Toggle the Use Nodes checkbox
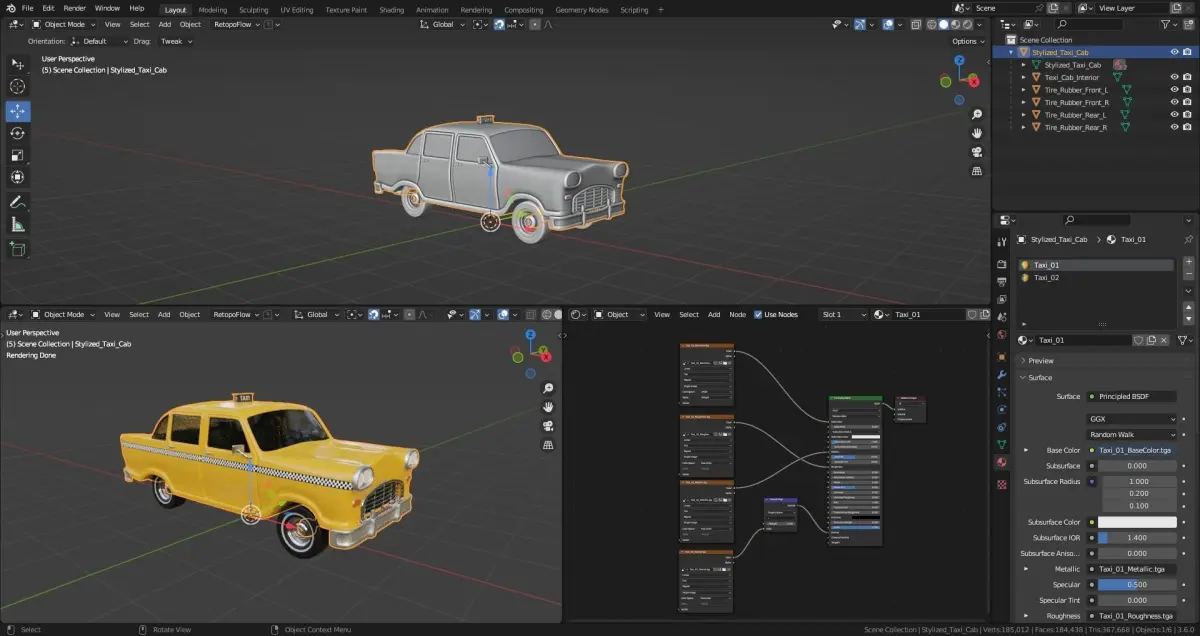Viewport: 1200px width, 636px height. click(758, 315)
